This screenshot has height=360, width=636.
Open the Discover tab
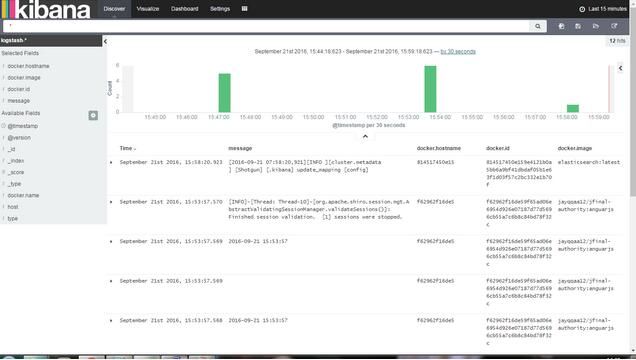tap(114, 9)
